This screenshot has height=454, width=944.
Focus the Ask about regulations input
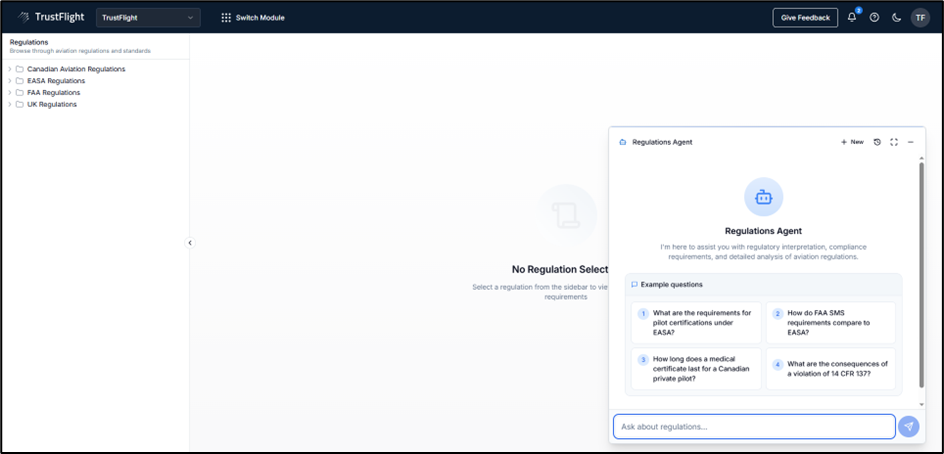(754, 426)
